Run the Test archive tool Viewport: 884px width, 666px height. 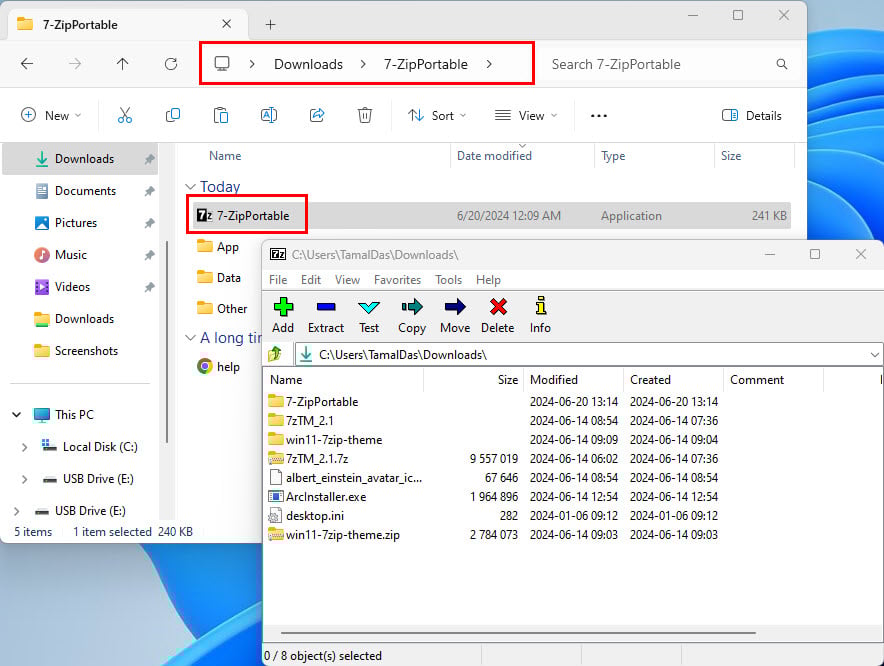coord(369,308)
